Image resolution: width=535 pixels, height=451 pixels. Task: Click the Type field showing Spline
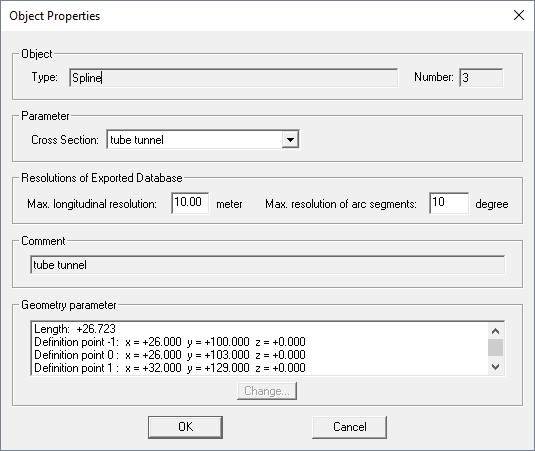point(233,78)
